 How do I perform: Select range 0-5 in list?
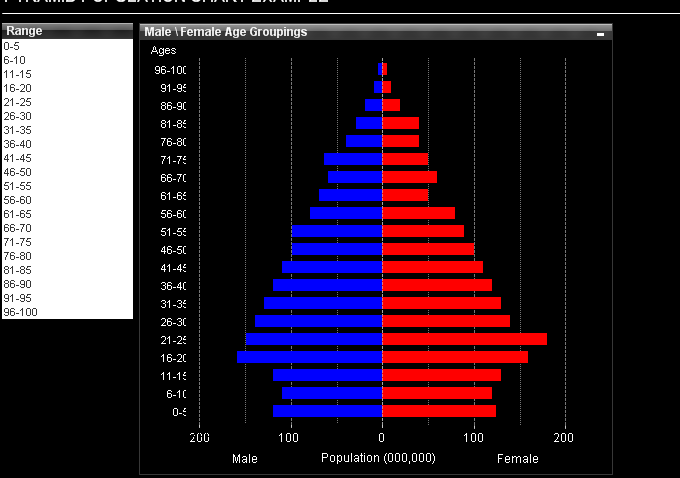click(67, 46)
